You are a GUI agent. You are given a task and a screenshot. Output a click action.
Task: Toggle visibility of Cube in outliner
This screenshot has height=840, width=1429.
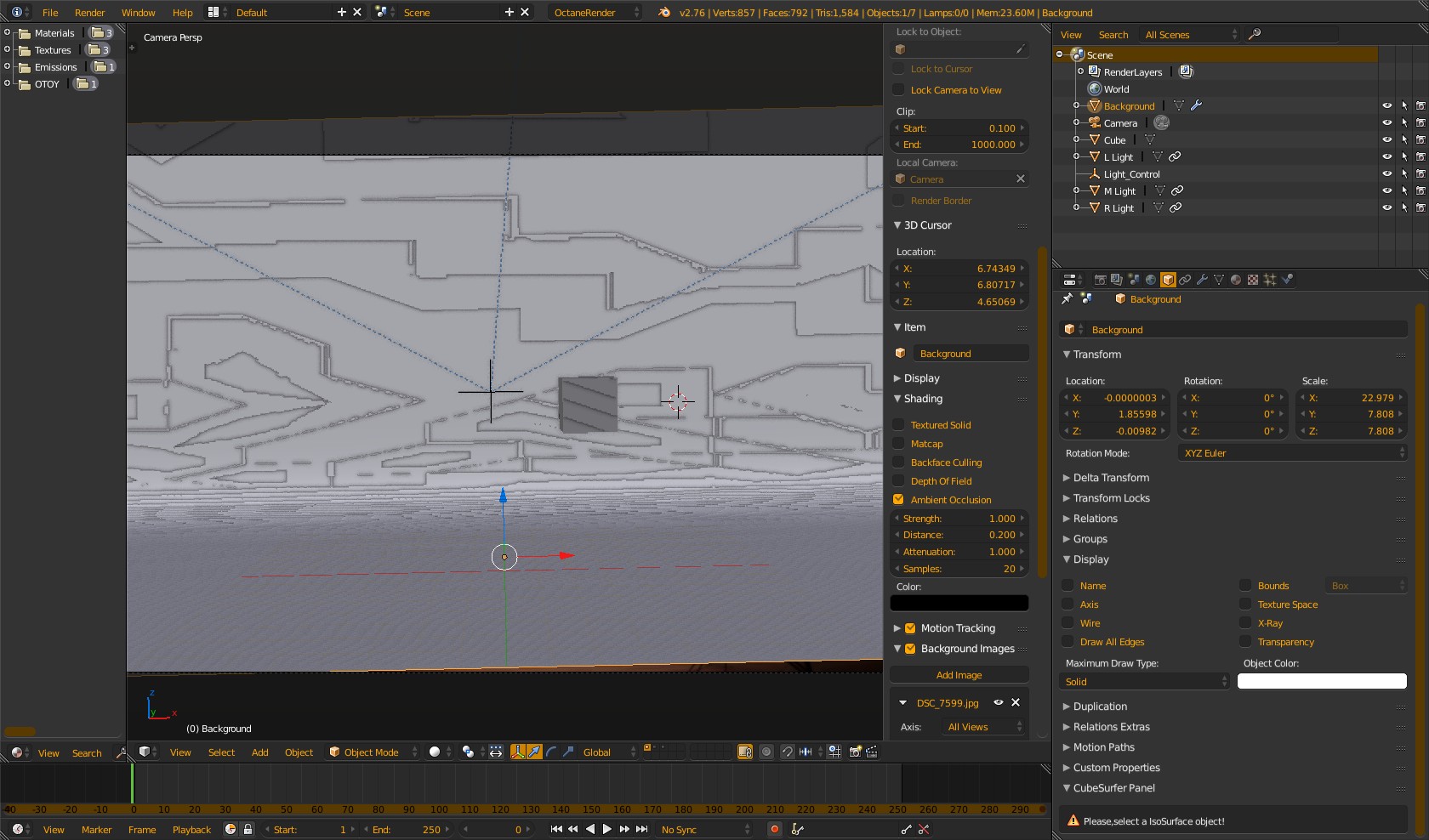pos(1386,140)
